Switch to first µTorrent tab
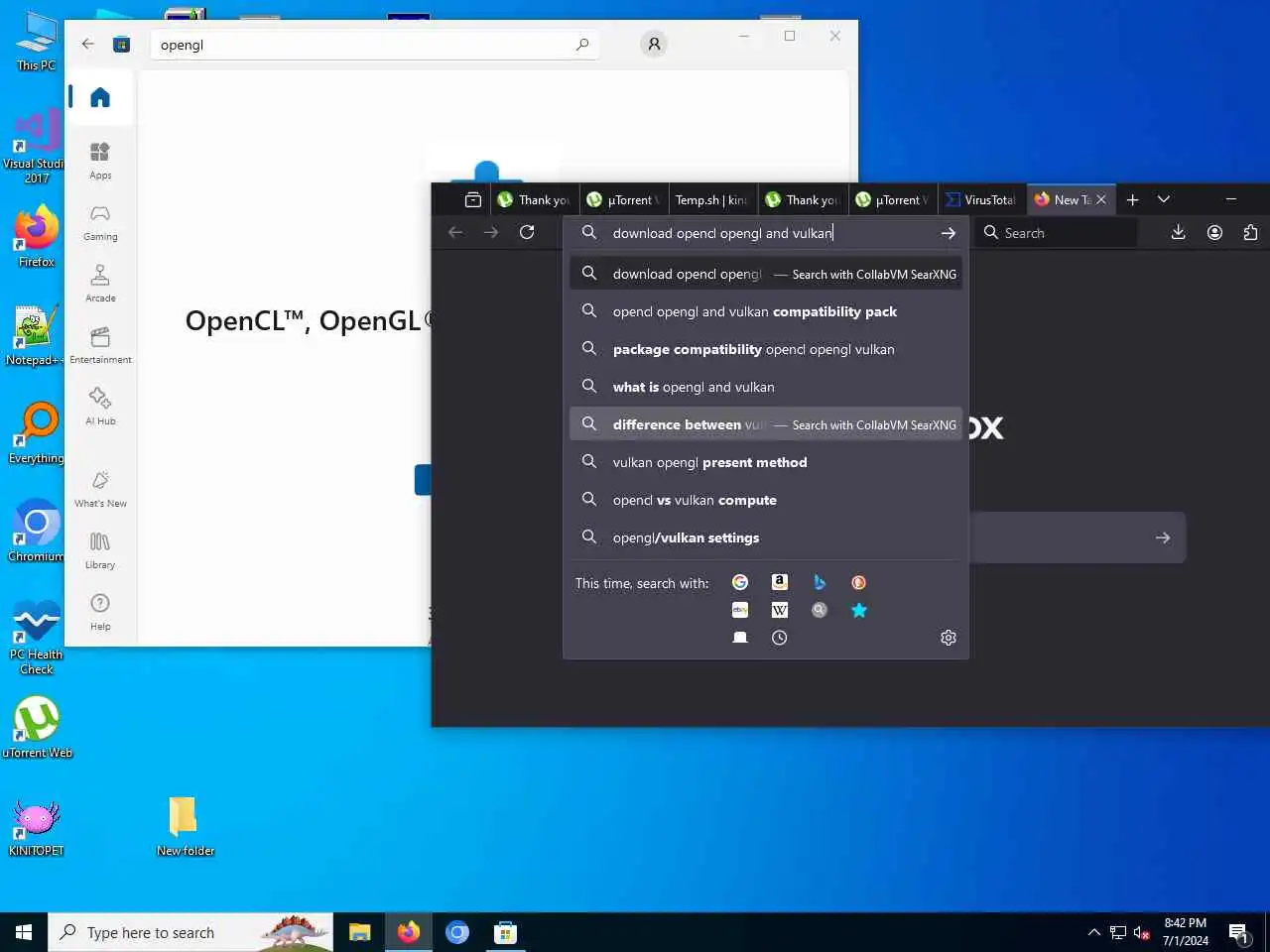Viewport: 1270px width, 952px height. coord(623,199)
